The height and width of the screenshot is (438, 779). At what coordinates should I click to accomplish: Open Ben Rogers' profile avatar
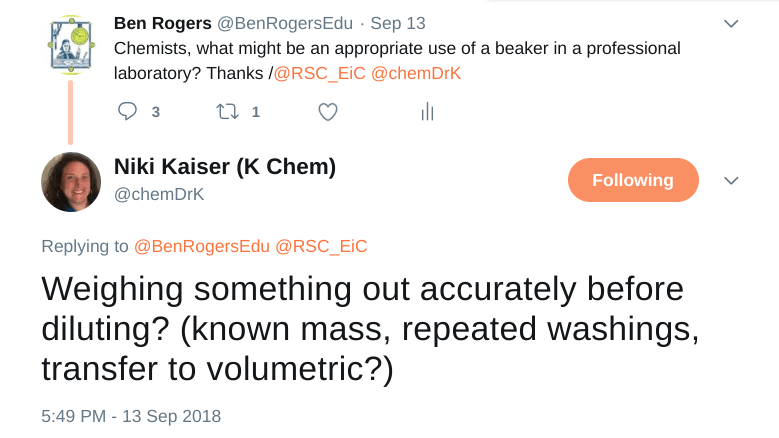[x=71, y=41]
